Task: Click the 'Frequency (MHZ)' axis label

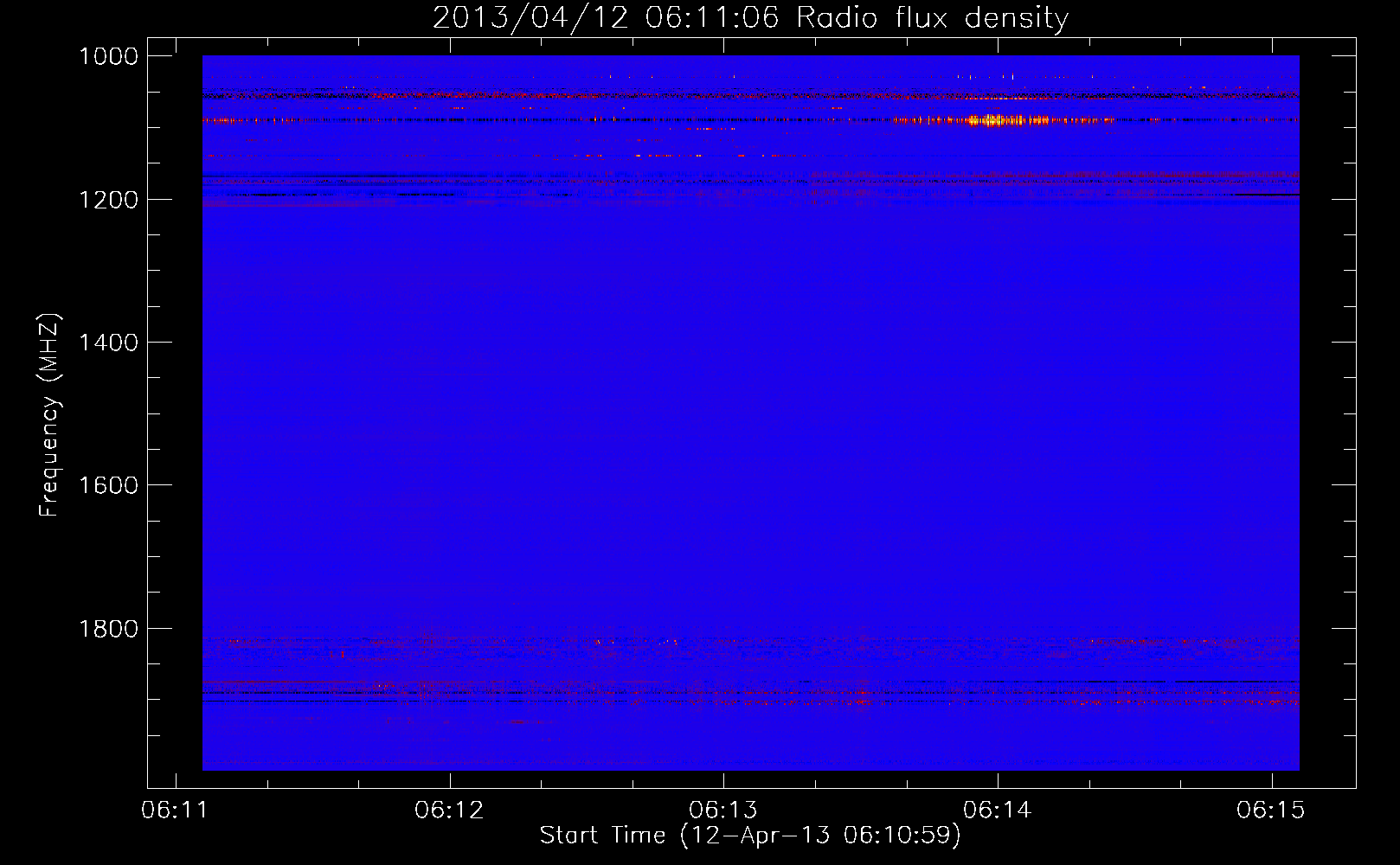Action: pos(49,415)
